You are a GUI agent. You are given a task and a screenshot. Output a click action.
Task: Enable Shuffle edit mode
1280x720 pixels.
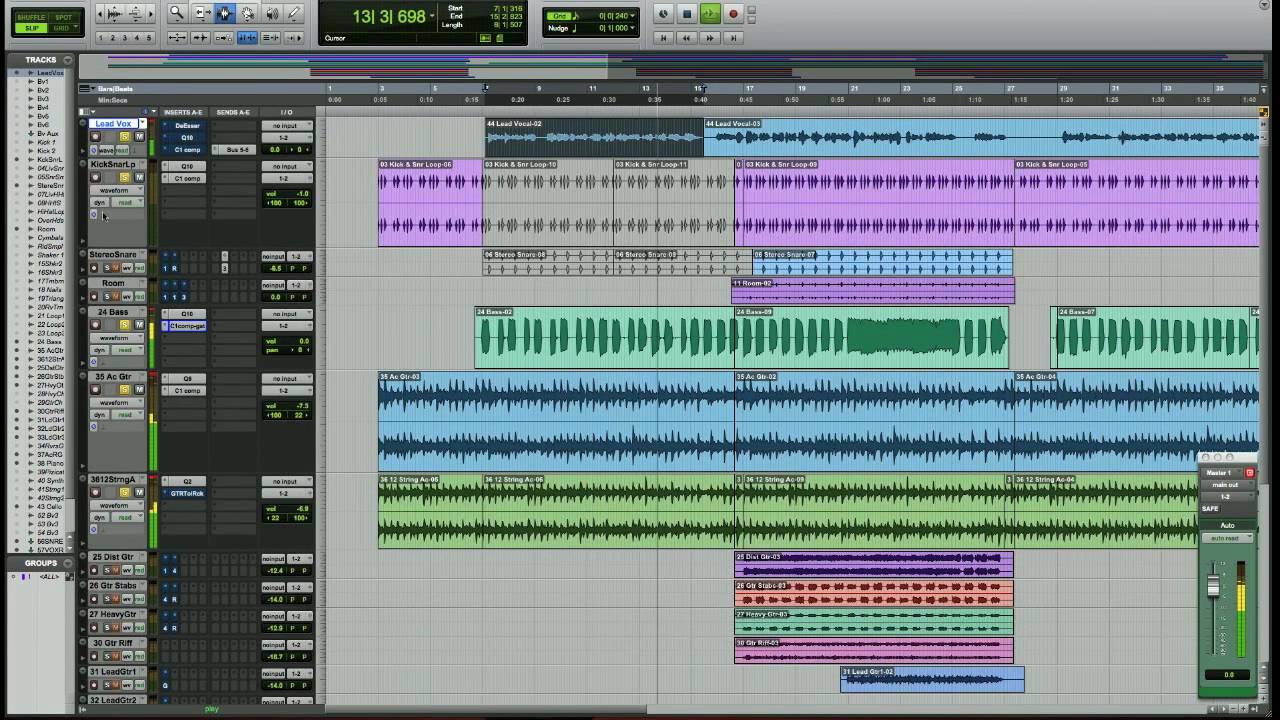[x=31, y=18]
